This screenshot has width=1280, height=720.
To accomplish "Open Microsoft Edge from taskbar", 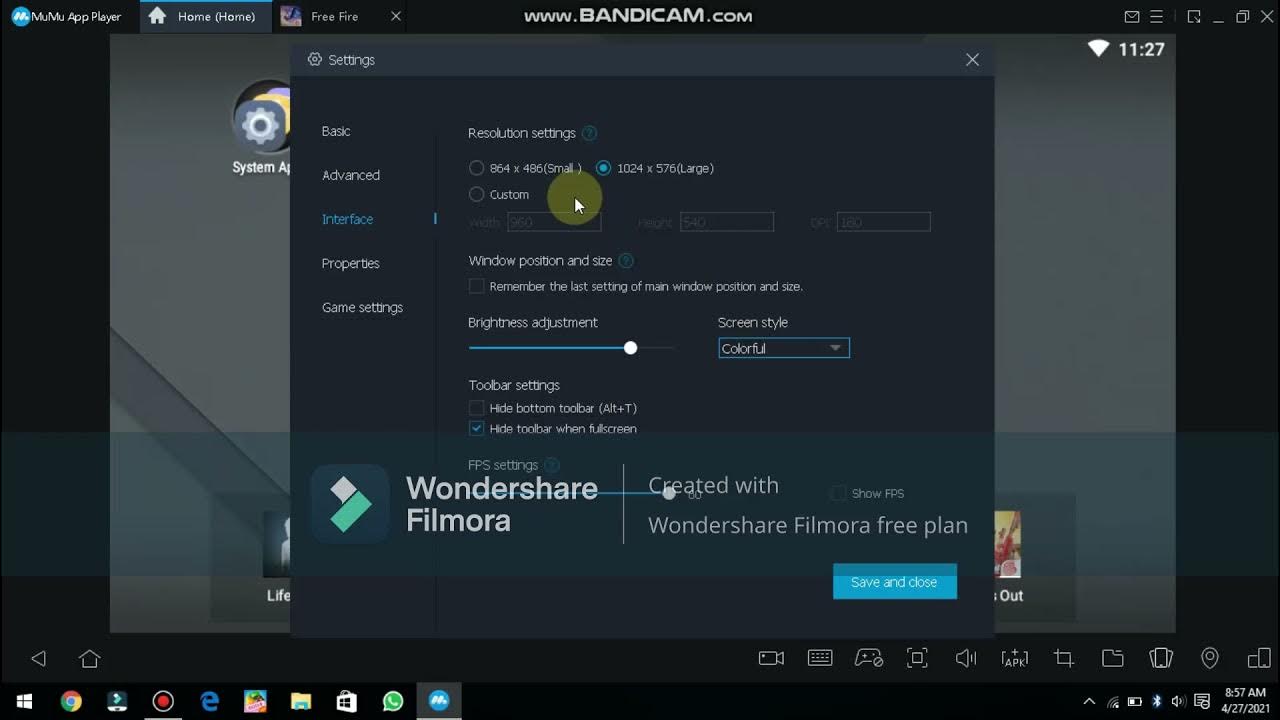I will coord(209,702).
